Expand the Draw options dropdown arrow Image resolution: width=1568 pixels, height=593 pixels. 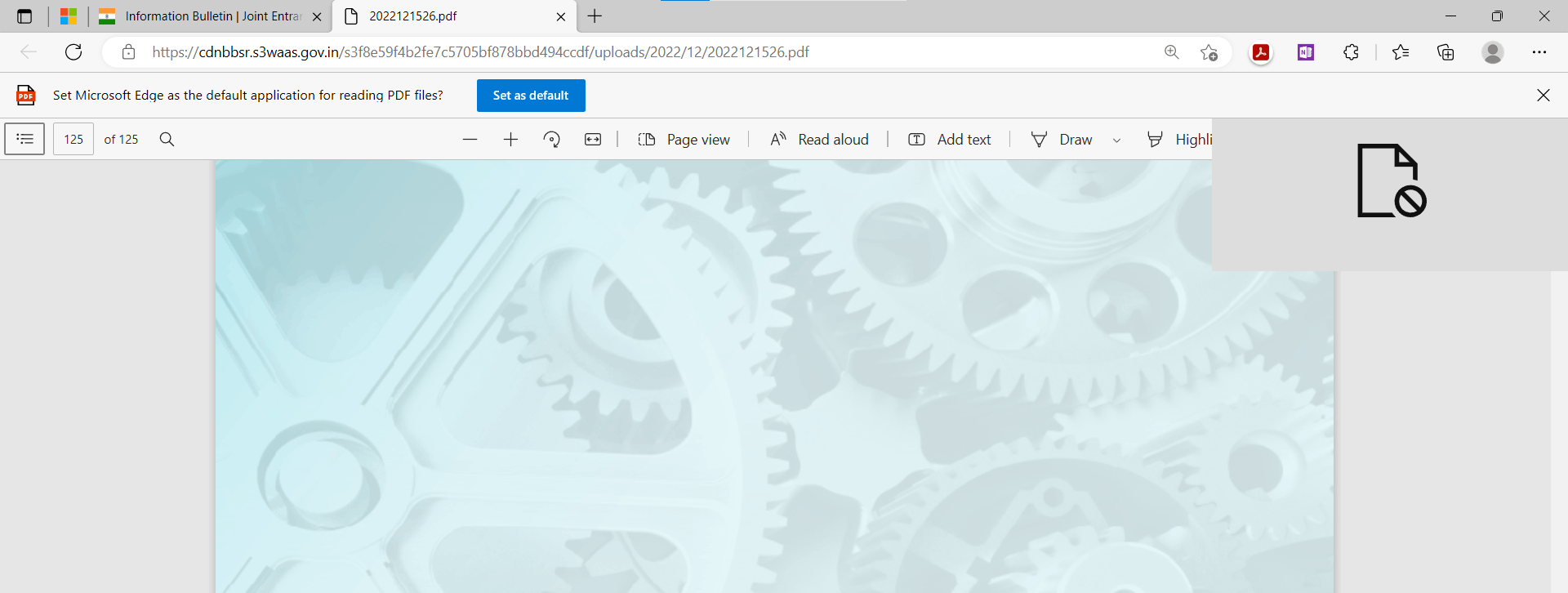[1116, 140]
